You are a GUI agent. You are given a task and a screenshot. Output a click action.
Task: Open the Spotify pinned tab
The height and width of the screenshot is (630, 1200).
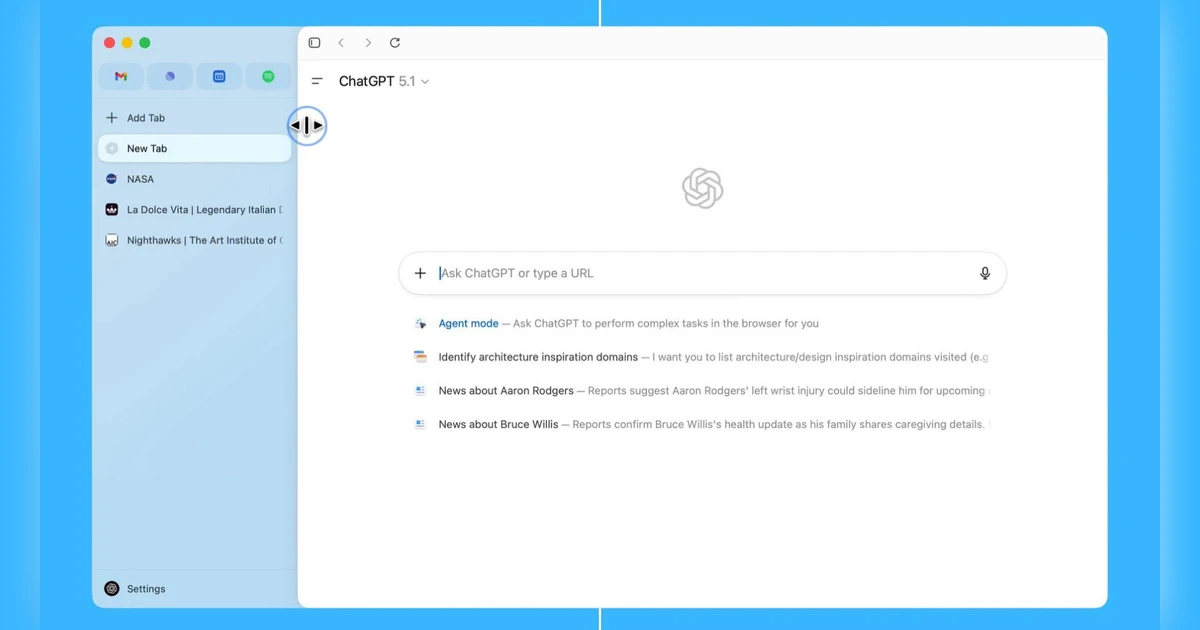point(268,76)
